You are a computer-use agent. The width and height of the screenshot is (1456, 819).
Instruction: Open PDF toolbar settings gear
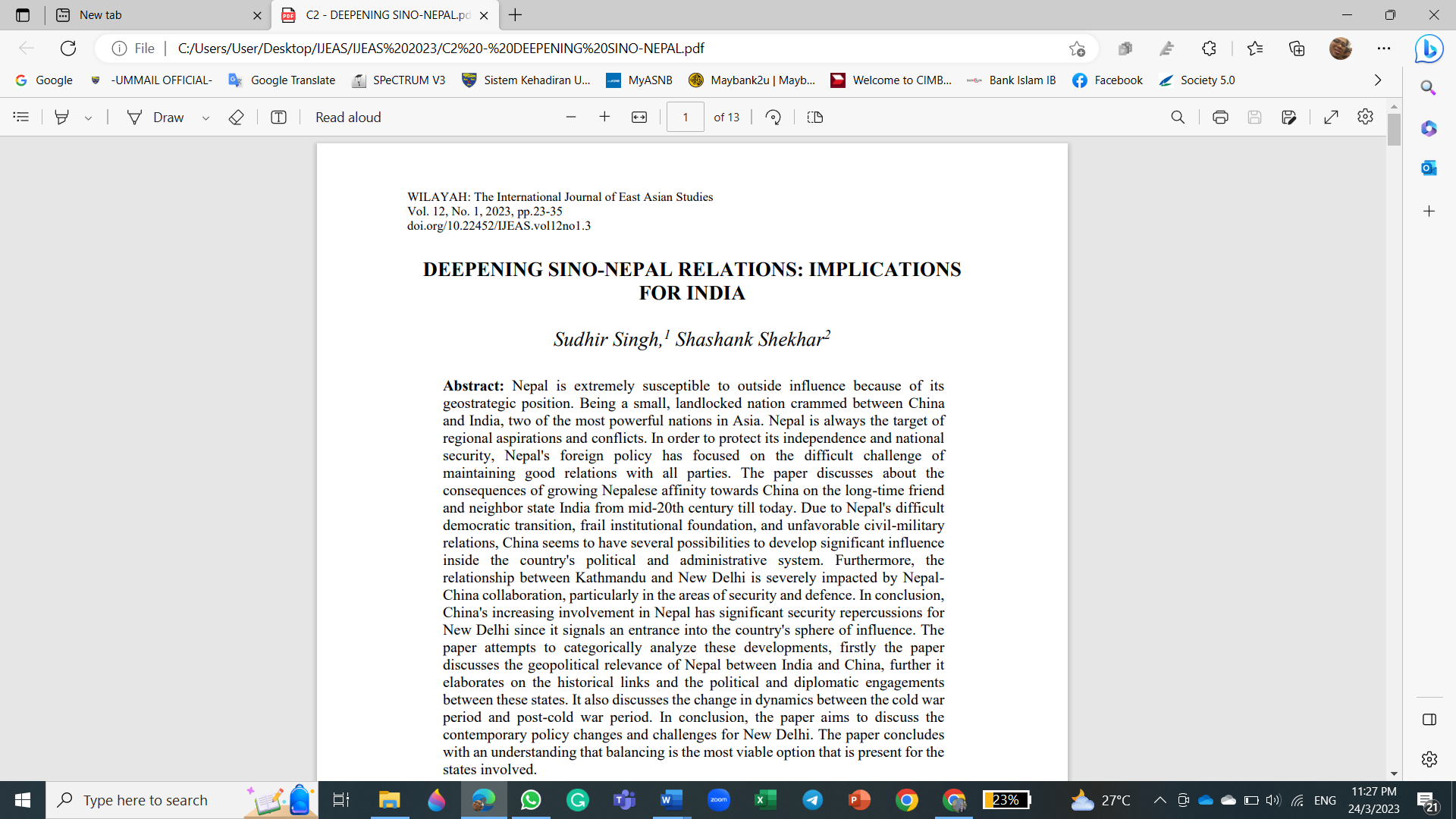(1365, 117)
